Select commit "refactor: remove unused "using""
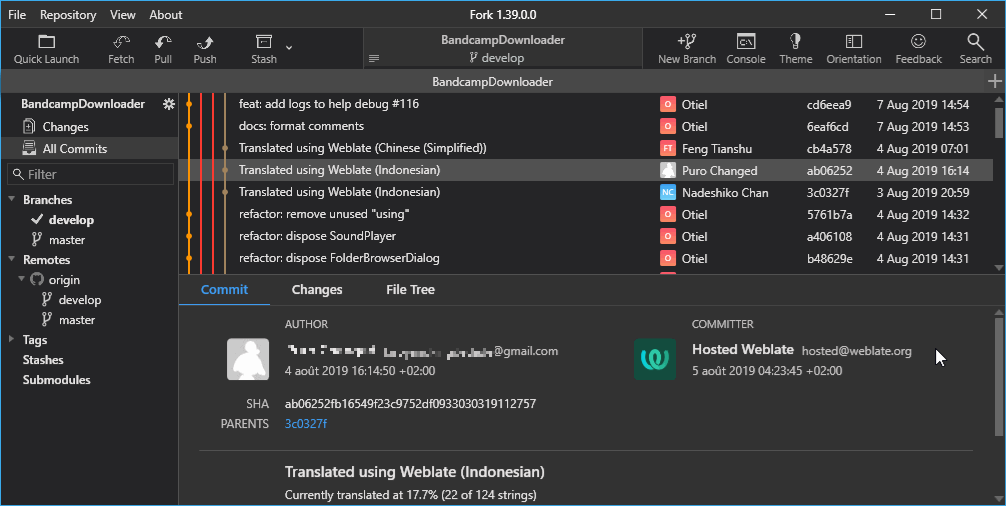This screenshot has width=1006, height=506. tap(586, 214)
